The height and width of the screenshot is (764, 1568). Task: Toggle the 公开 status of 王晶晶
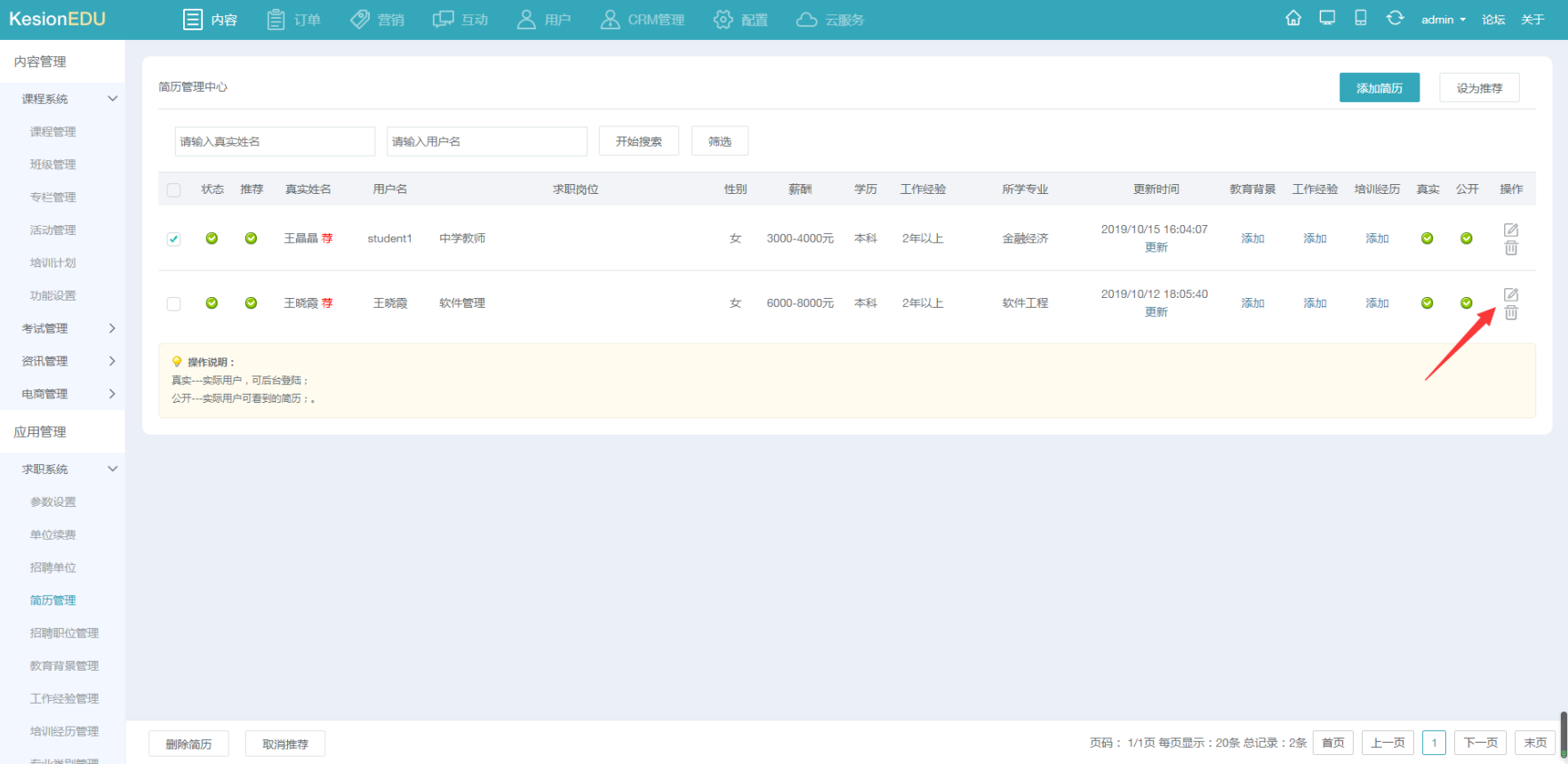(x=1466, y=238)
